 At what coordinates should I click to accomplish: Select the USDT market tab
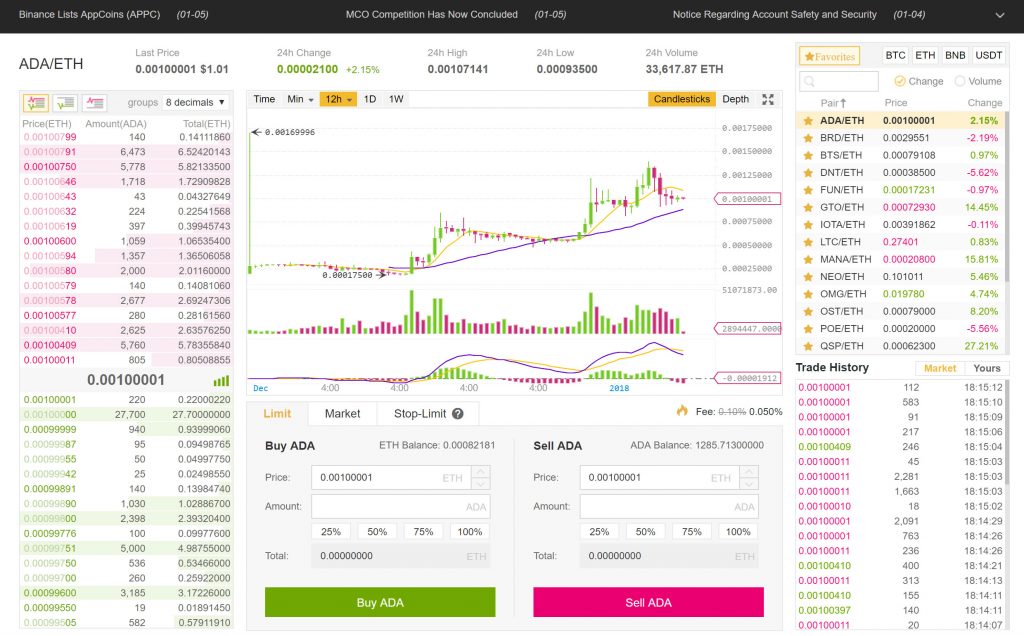point(989,56)
